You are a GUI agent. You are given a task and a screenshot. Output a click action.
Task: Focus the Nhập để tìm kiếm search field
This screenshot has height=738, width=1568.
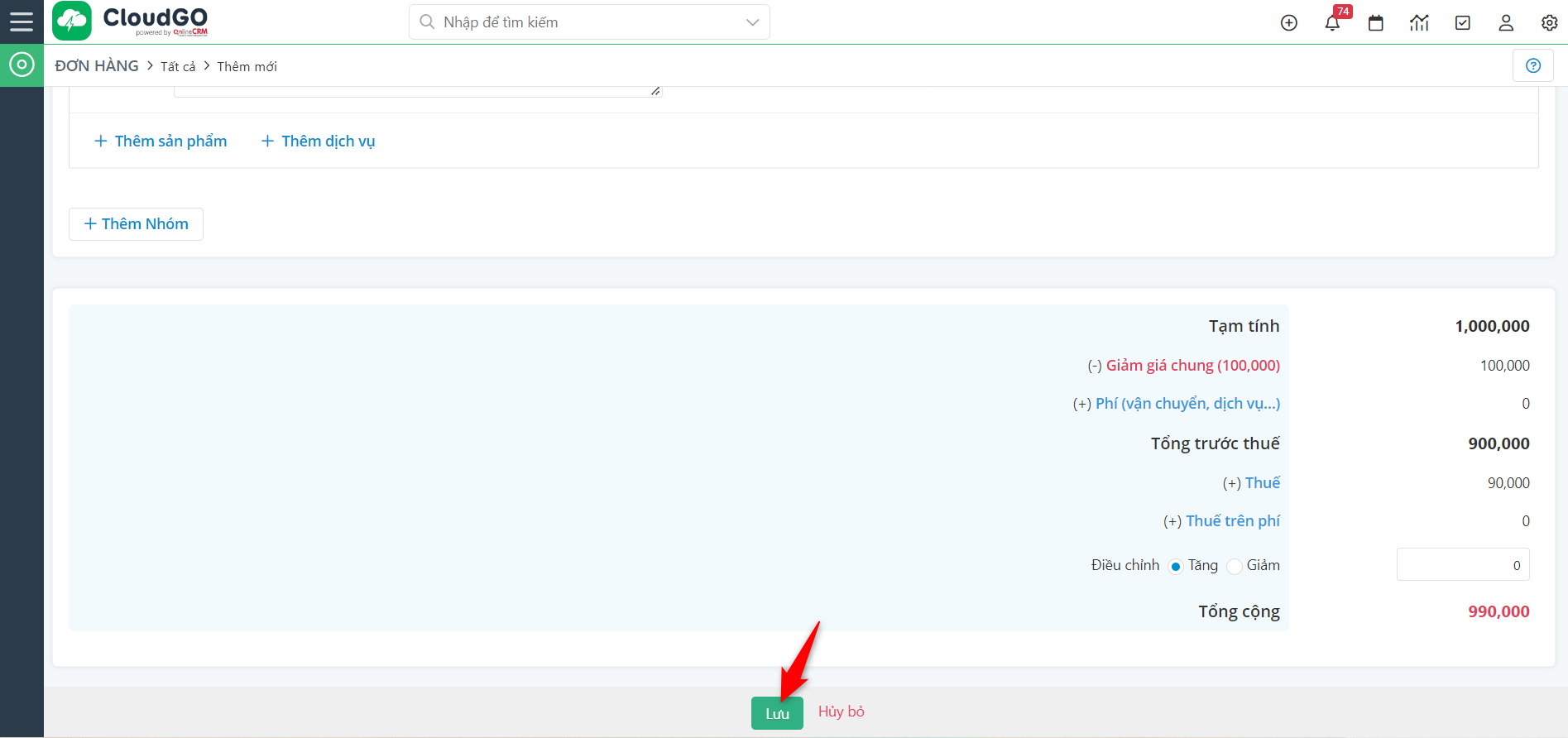click(x=589, y=22)
